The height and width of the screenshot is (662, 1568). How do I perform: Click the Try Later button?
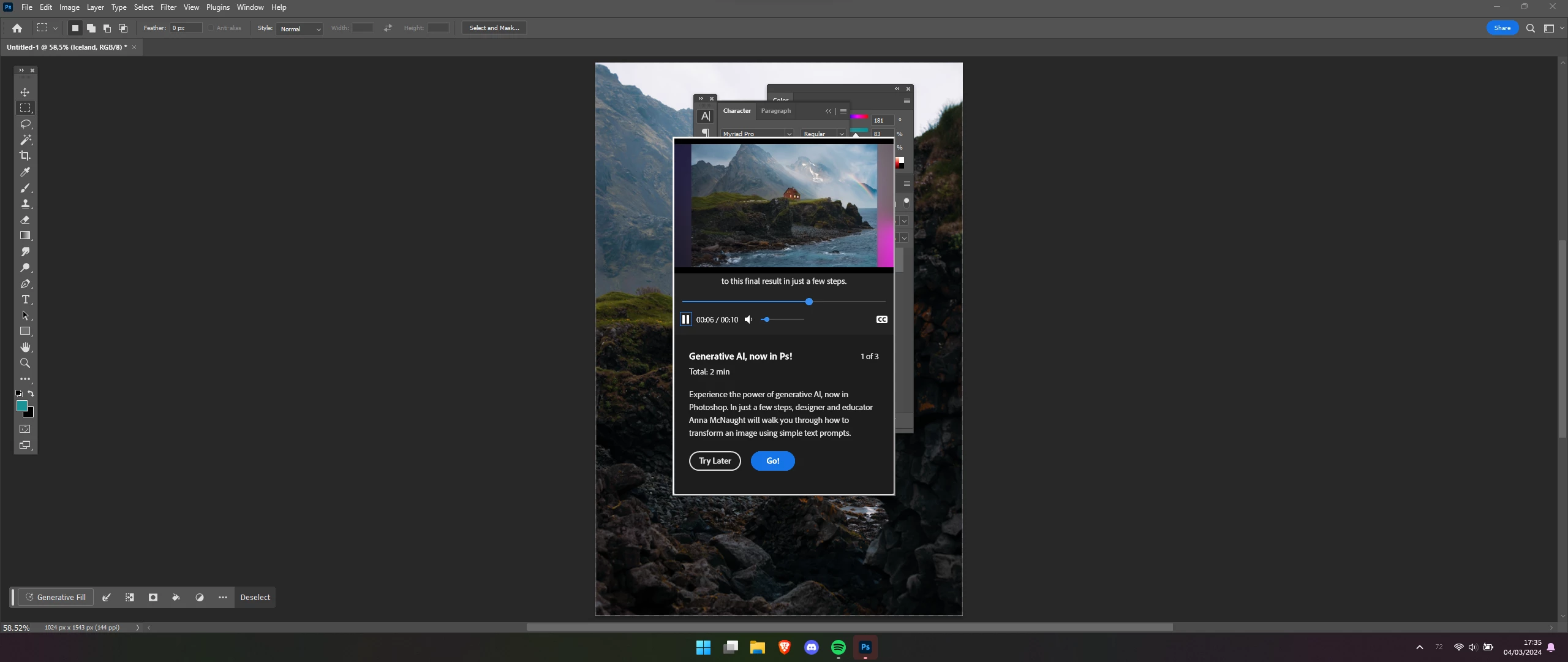[x=715, y=461]
